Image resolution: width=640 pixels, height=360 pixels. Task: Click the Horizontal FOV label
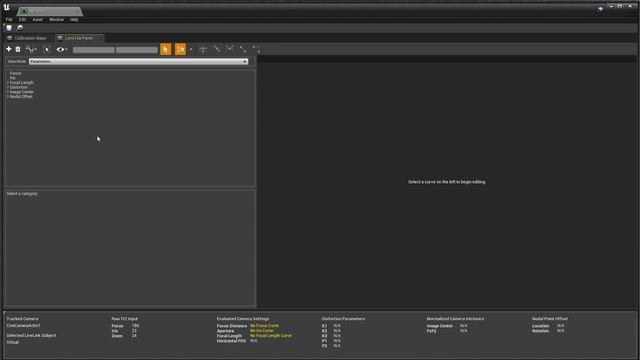[x=231, y=341]
